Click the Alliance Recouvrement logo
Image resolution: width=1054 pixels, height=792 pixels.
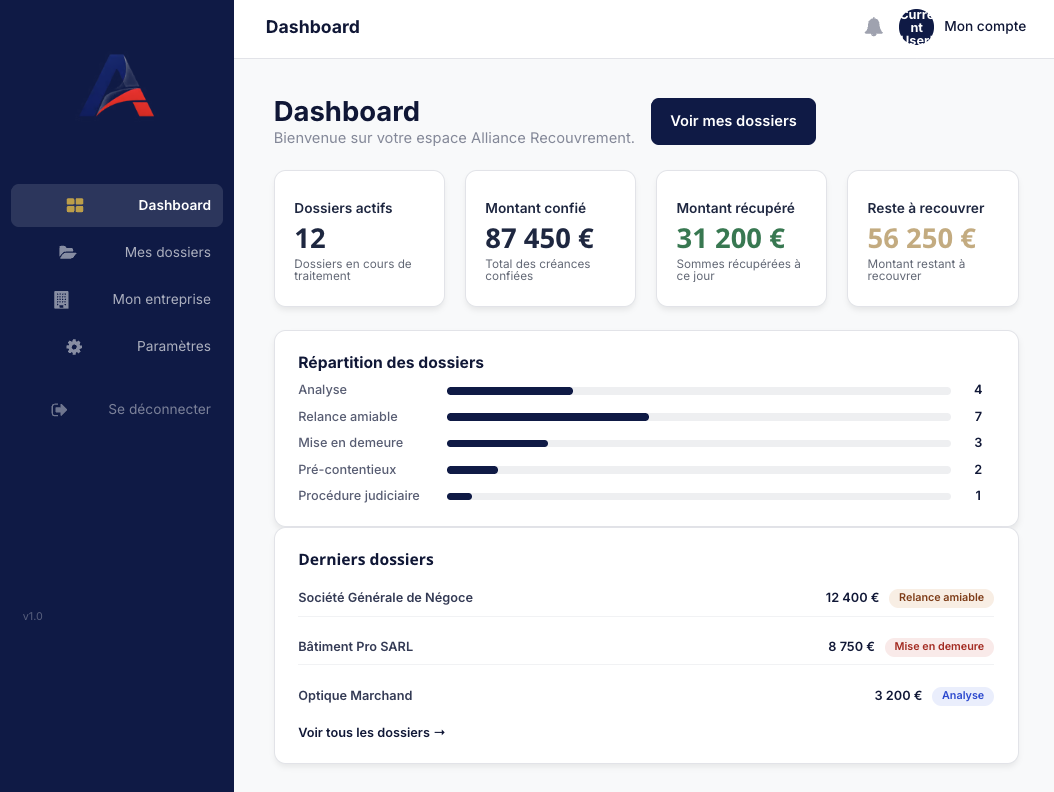(117, 85)
